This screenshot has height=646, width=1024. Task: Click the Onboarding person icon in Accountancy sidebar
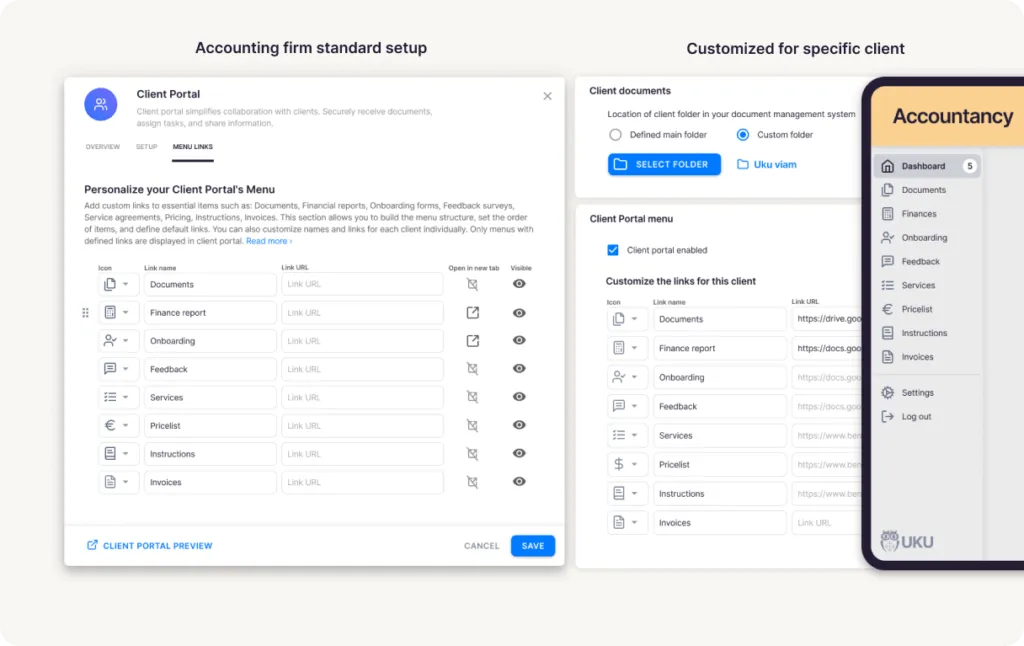click(x=887, y=237)
